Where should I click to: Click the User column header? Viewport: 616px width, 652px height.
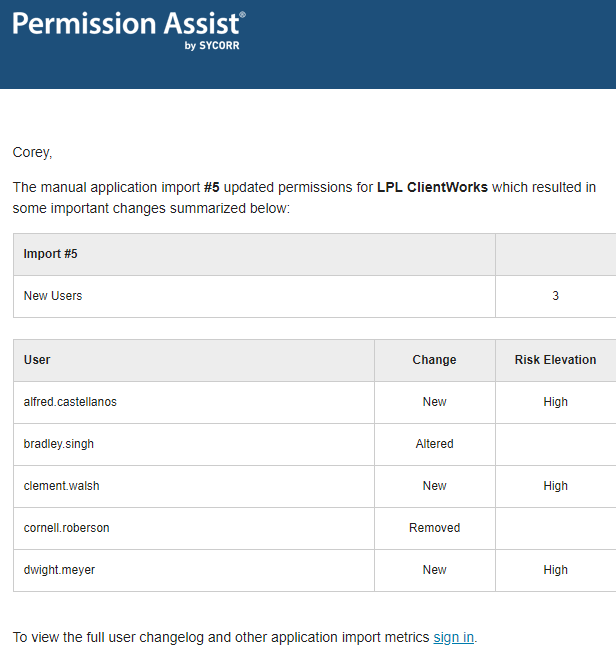pyautogui.click(x=37, y=360)
